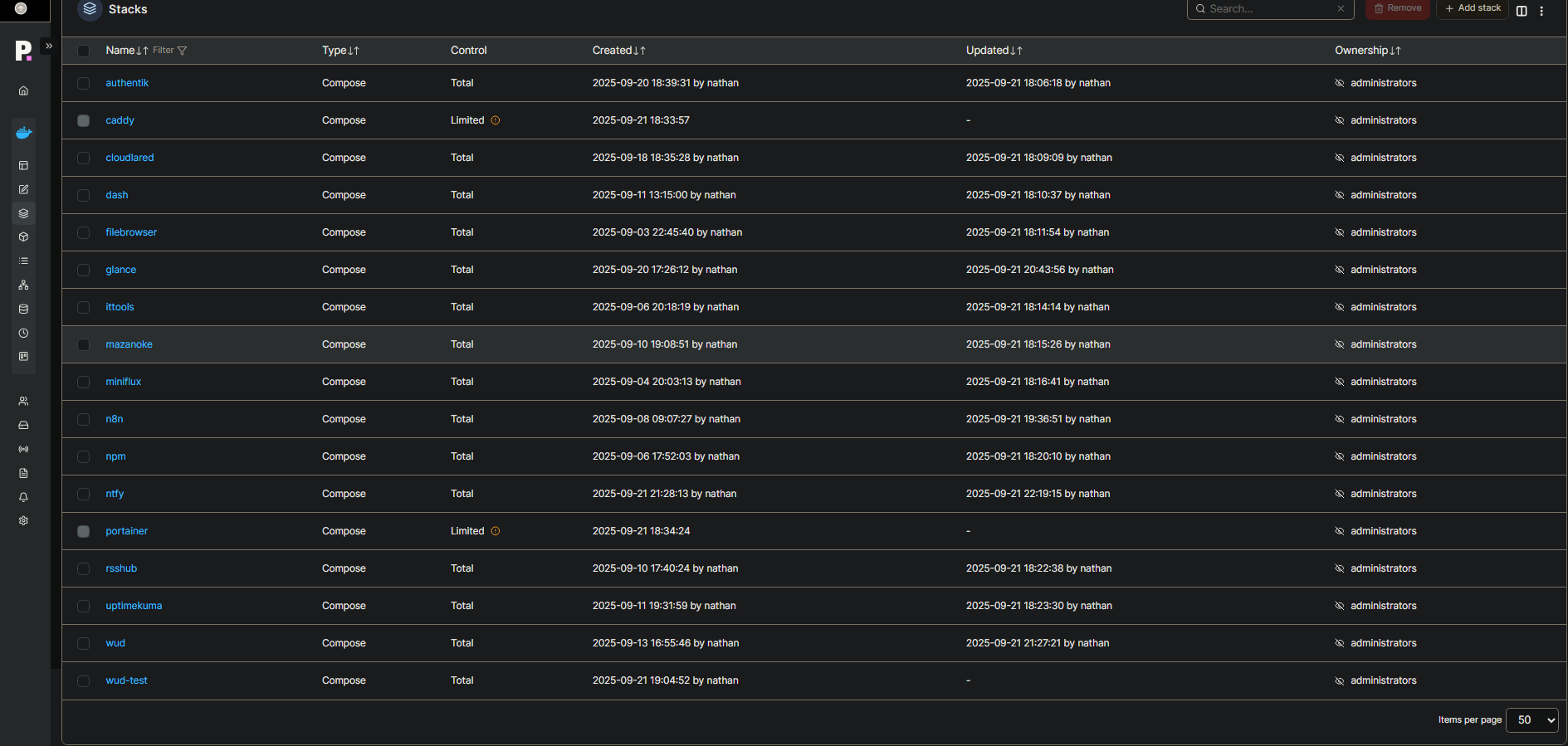
Task: Open Containers via the cube sidebar icon
Action: coord(23,237)
